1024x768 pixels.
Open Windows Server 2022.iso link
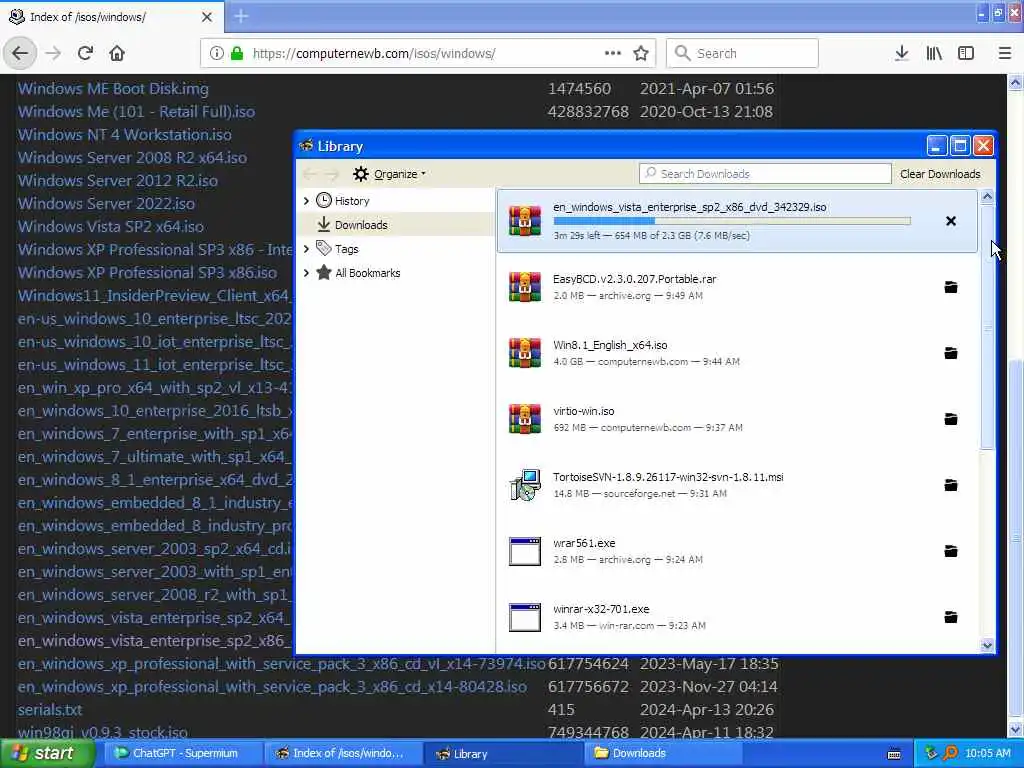[x=106, y=204]
